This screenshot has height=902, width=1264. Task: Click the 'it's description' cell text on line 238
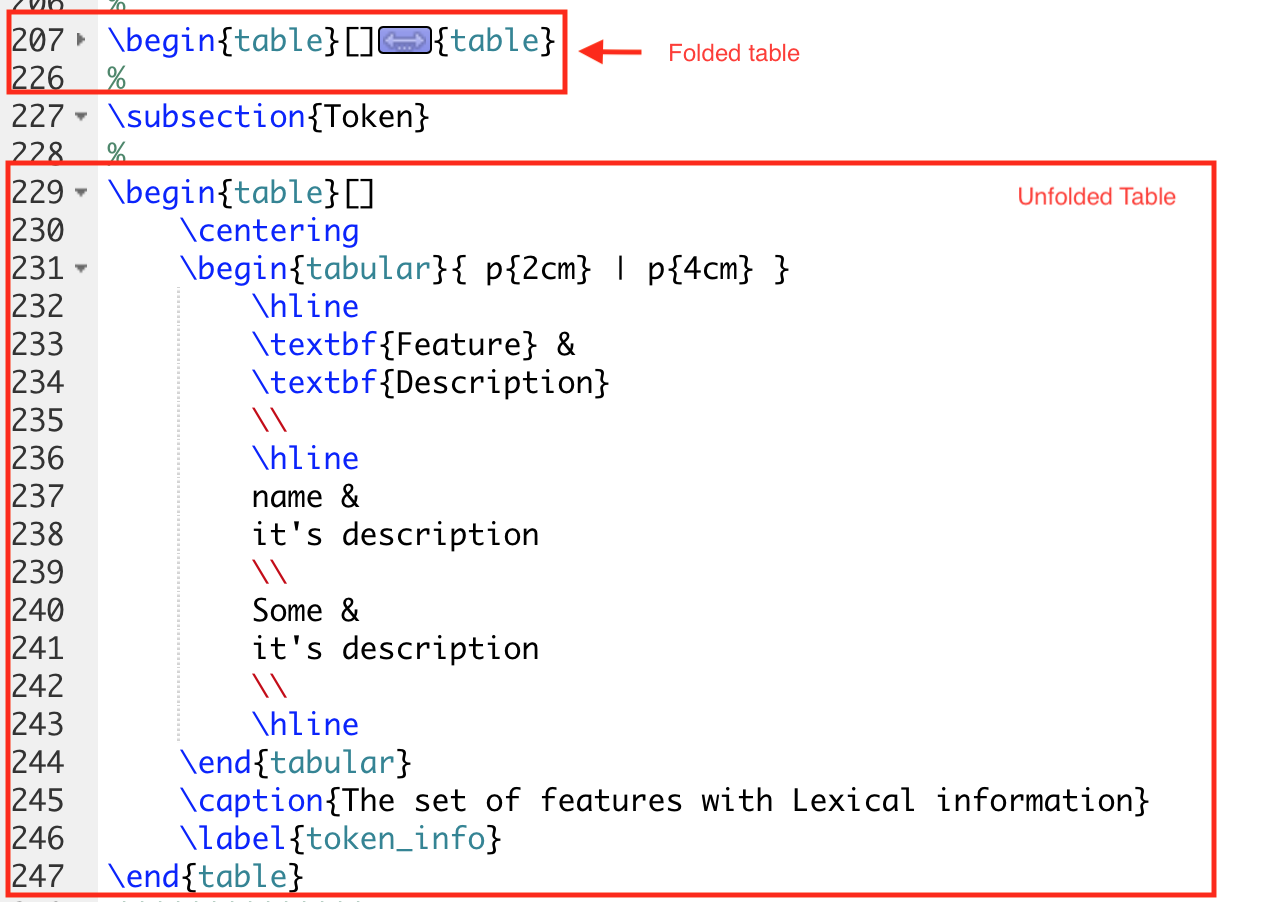click(395, 534)
